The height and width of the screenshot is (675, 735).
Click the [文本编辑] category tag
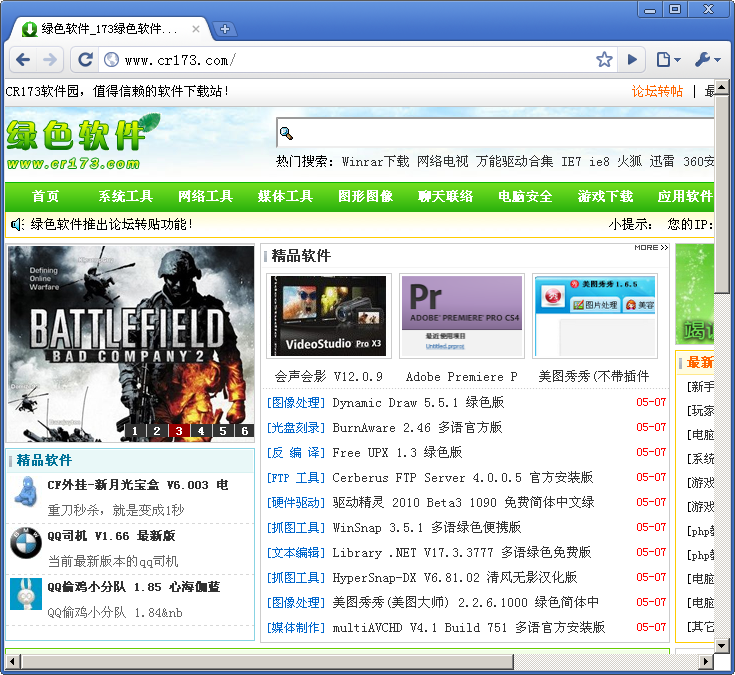296,553
